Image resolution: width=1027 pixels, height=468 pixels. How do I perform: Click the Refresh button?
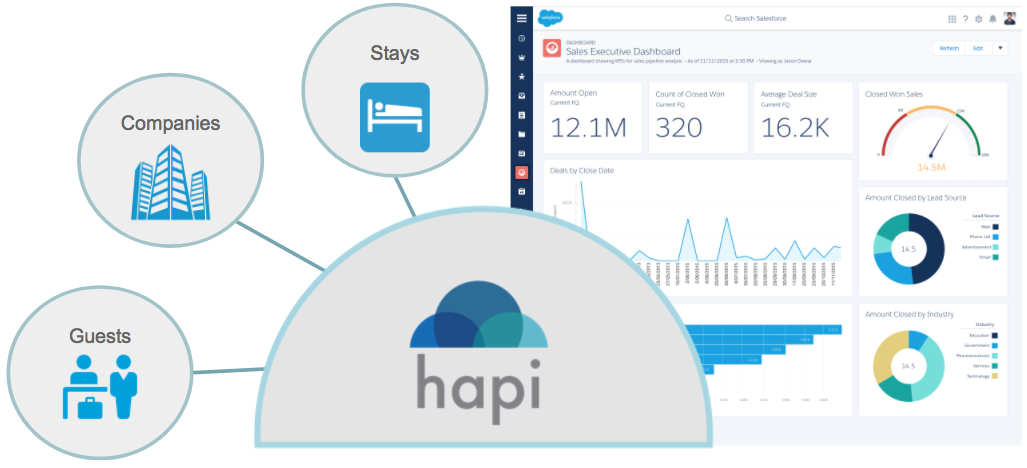pos(949,48)
